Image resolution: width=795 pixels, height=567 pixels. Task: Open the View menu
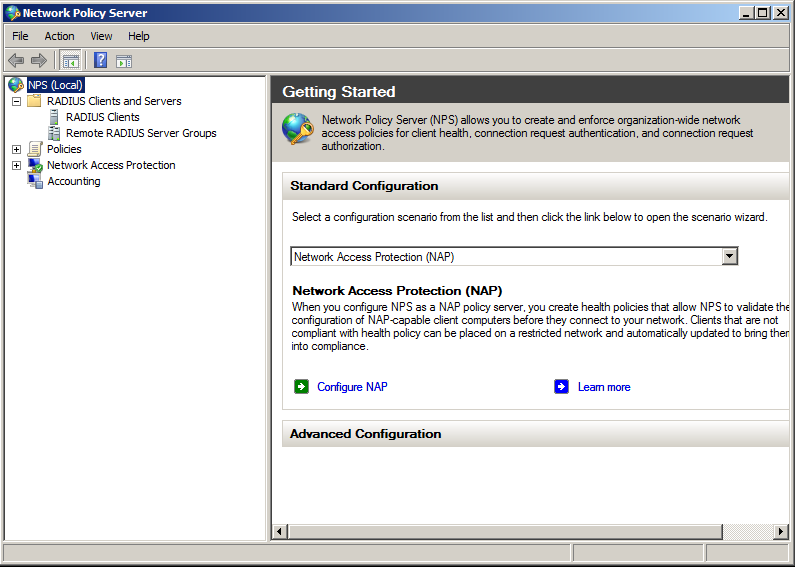tap(101, 36)
